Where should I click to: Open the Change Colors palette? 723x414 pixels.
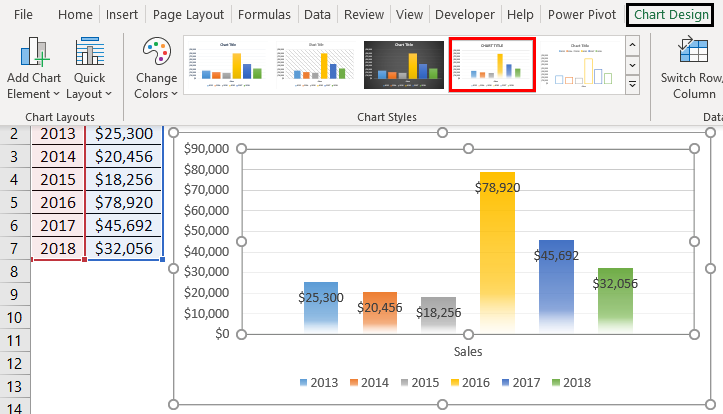[x=156, y=68]
